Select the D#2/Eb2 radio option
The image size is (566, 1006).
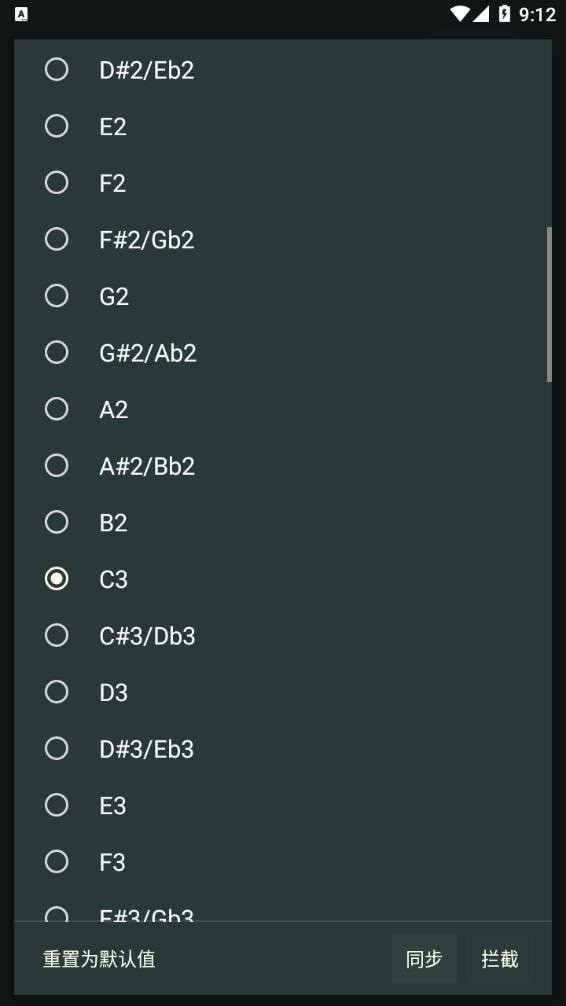pos(282,70)
